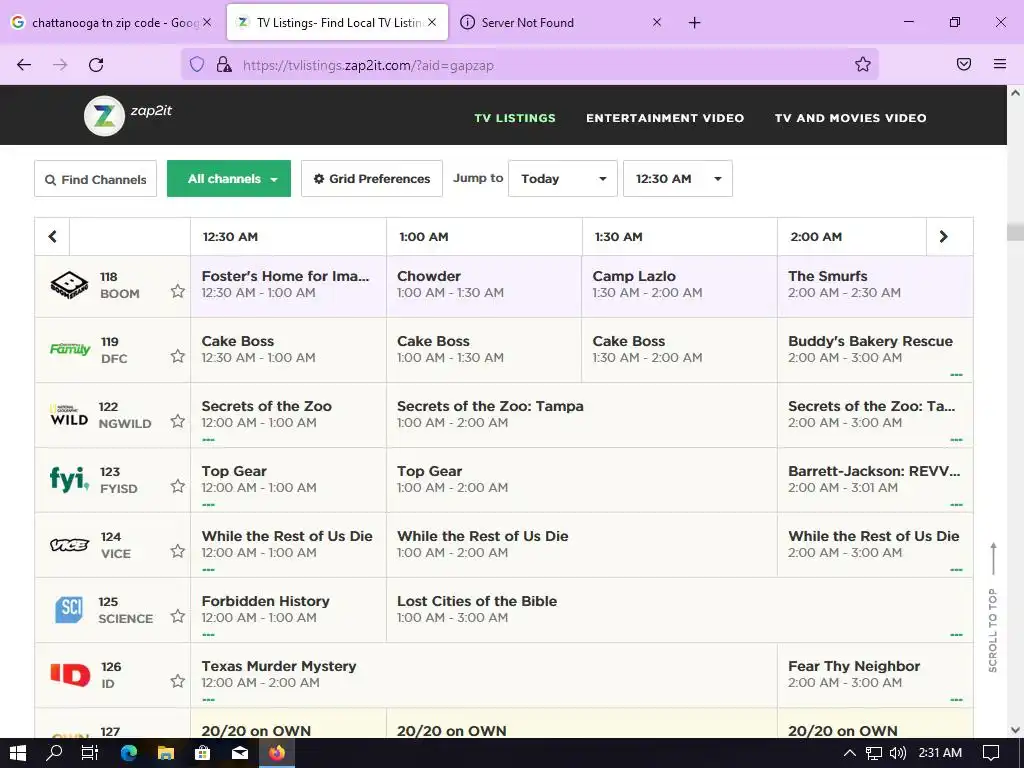Click the zap2it logo icon

[104, 116]
